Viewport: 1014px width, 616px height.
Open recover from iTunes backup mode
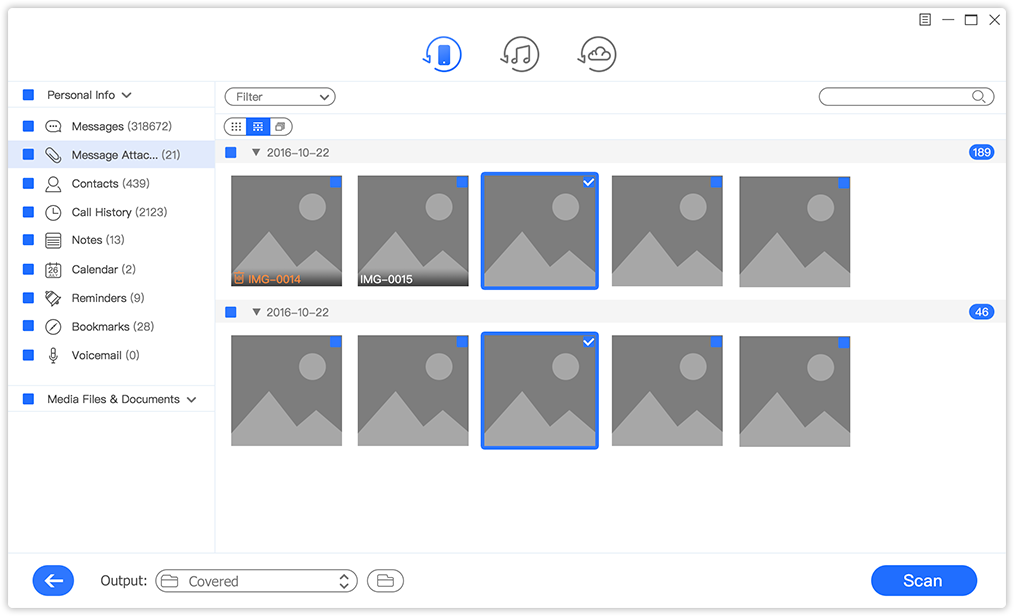pyautogui.click(x=520, y=54)
